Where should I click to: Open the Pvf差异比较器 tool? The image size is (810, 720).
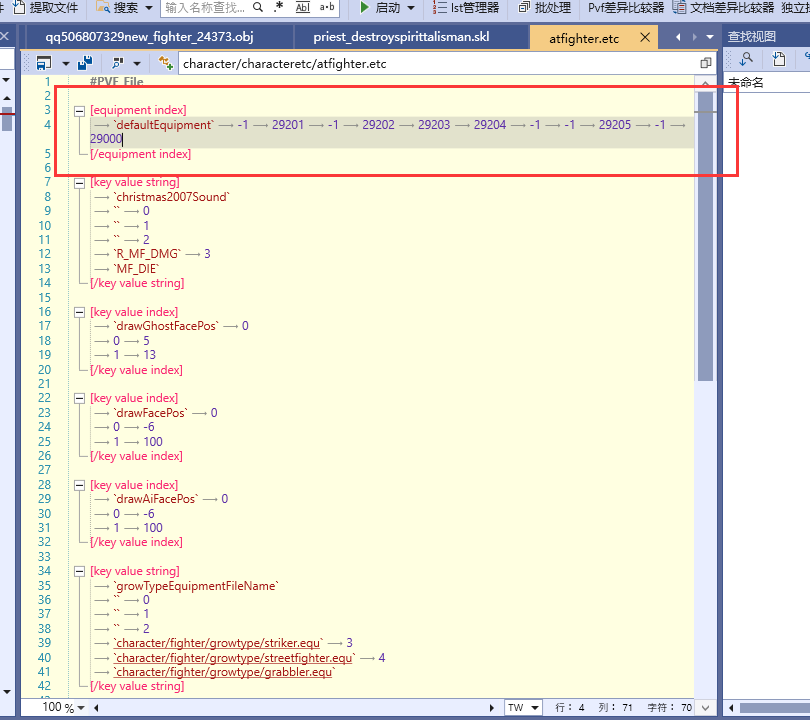(626, 8)
